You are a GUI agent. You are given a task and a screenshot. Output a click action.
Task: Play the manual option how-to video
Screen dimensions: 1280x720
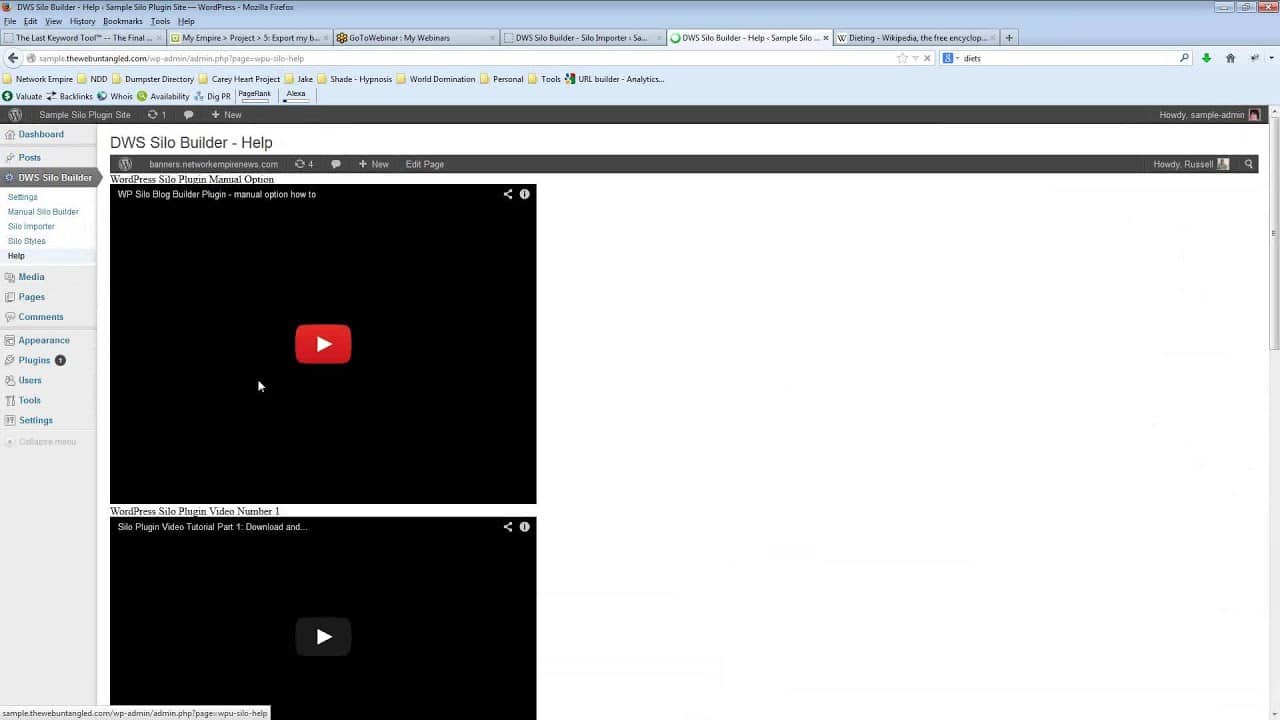coord(323,344)
